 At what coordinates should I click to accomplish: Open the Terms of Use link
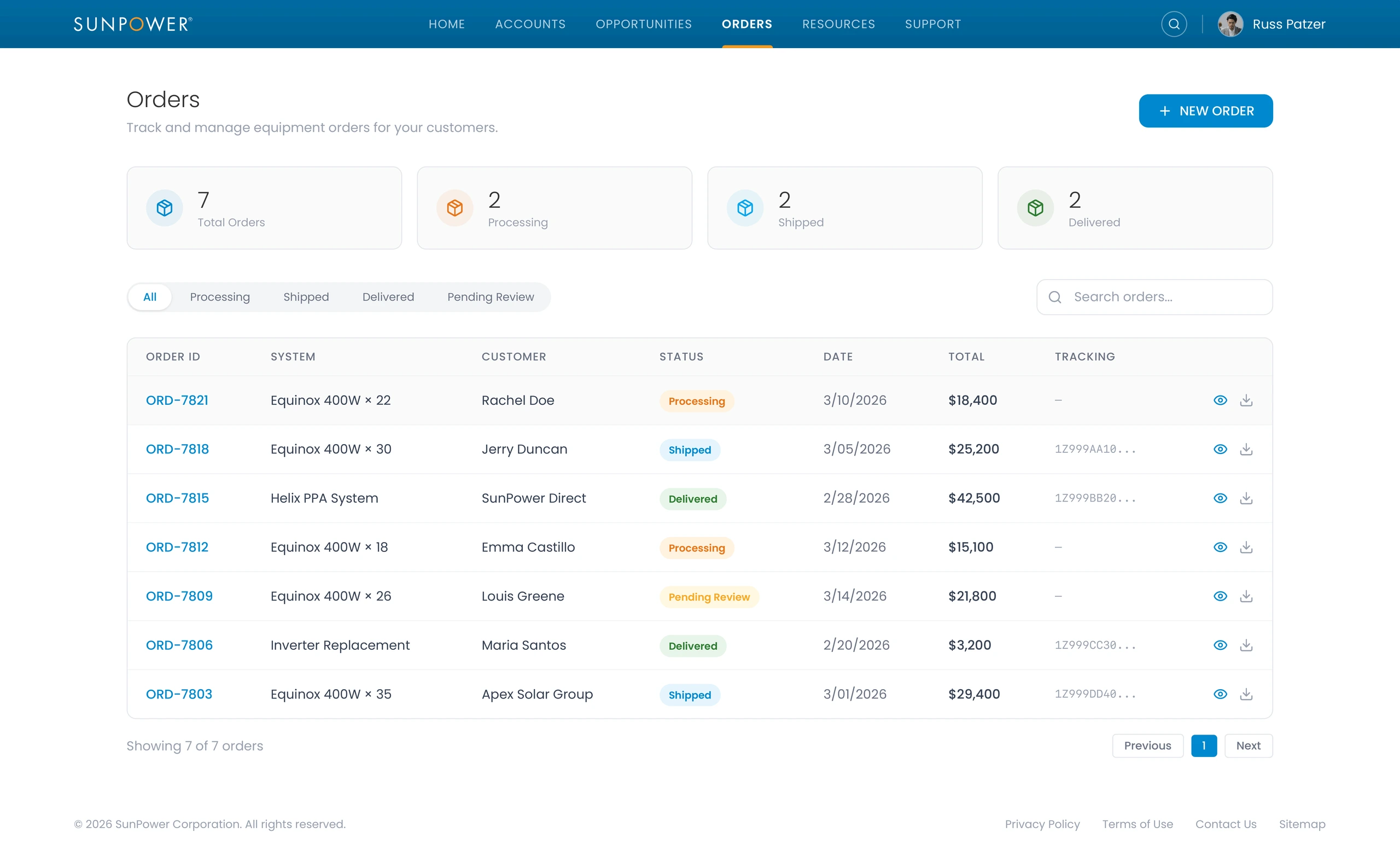(x=1137, y=824)
